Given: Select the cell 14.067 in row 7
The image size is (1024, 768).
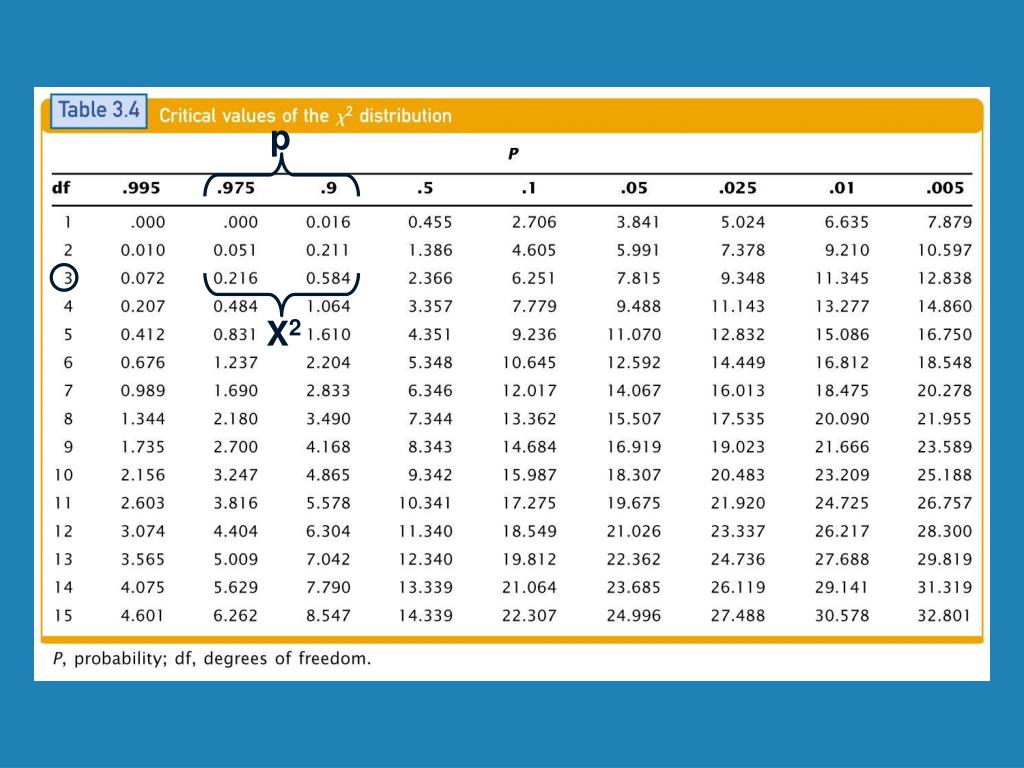Looking at the screenshot, I should tap(633, 391).
